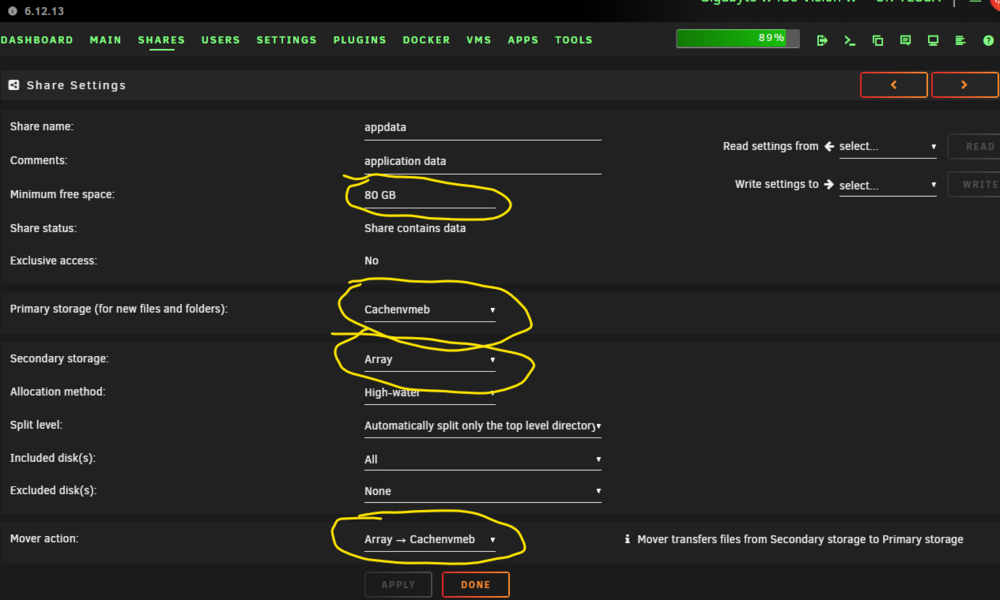Click the Write button

(974, 184)
